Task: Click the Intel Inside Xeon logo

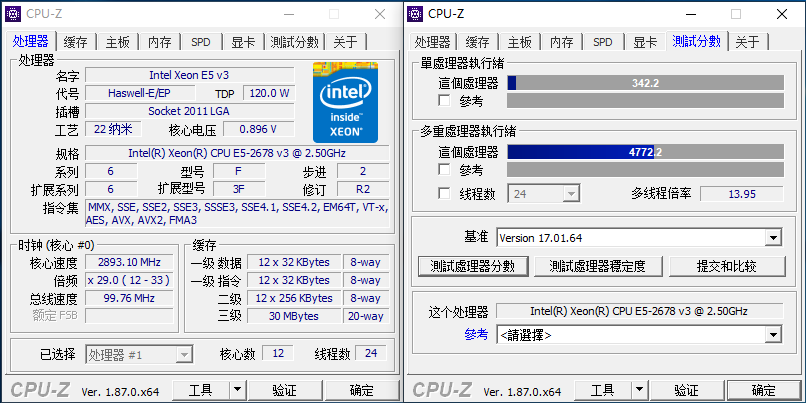Action: click(x=346, y=101)
